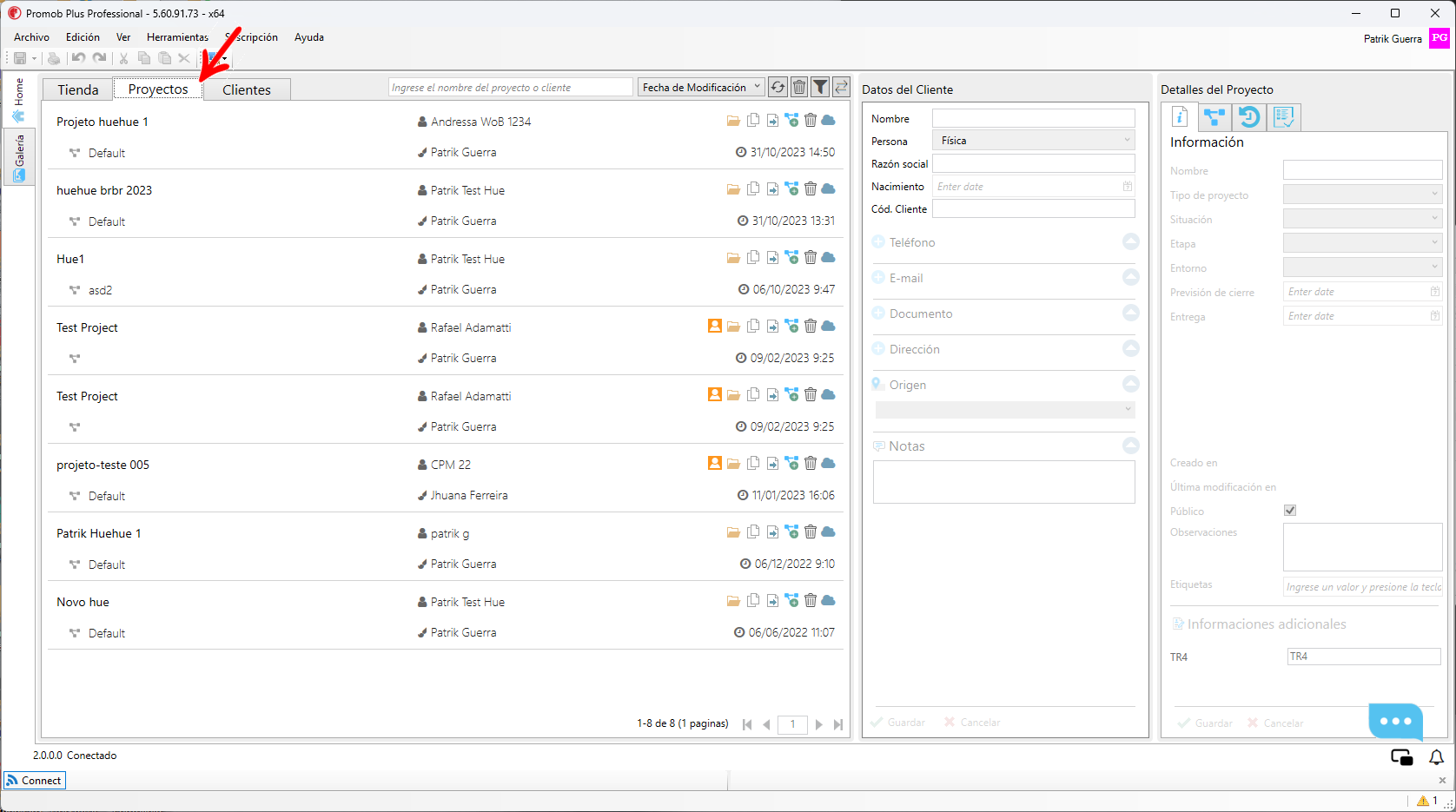Viewport: 1456px width, 812px height.
Task: Collapse the Teléfono section
Action: (1130, 241)
